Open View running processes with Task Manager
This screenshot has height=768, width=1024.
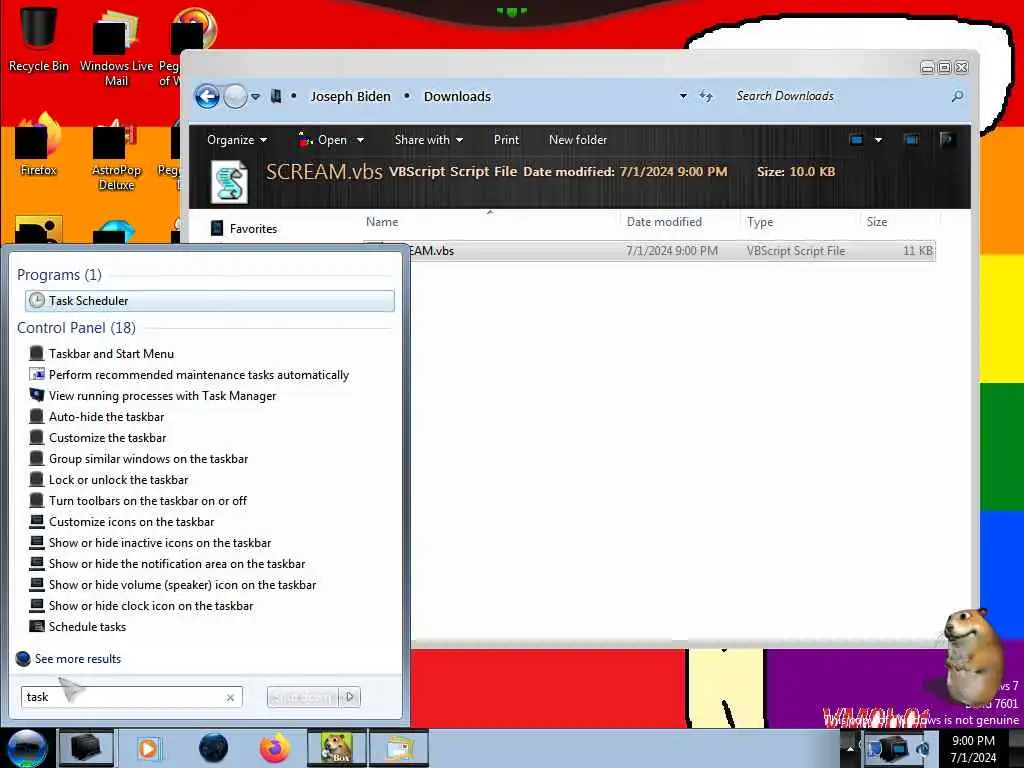153,396
